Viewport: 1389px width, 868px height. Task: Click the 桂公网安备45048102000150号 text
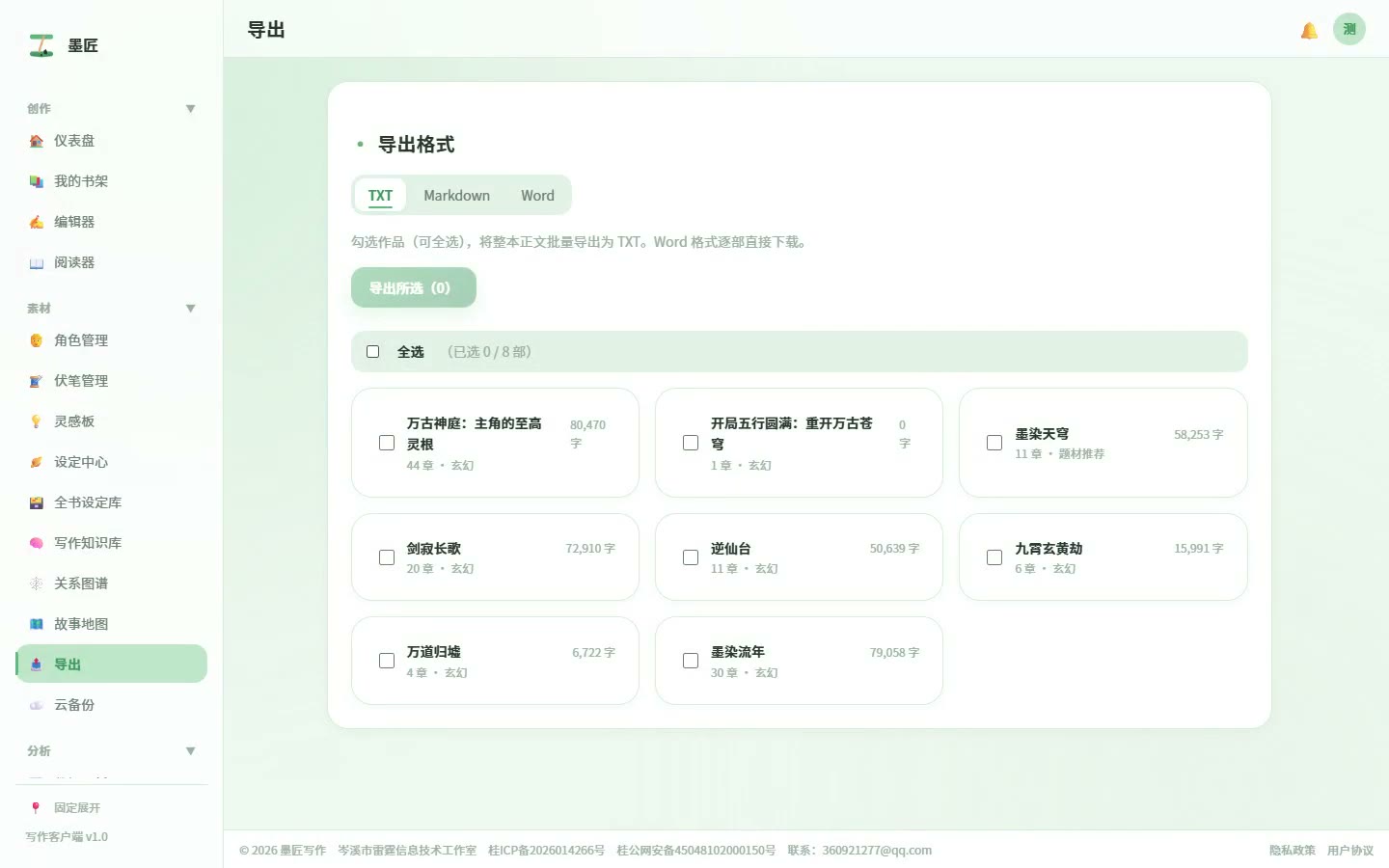click(x=695, y=851)
